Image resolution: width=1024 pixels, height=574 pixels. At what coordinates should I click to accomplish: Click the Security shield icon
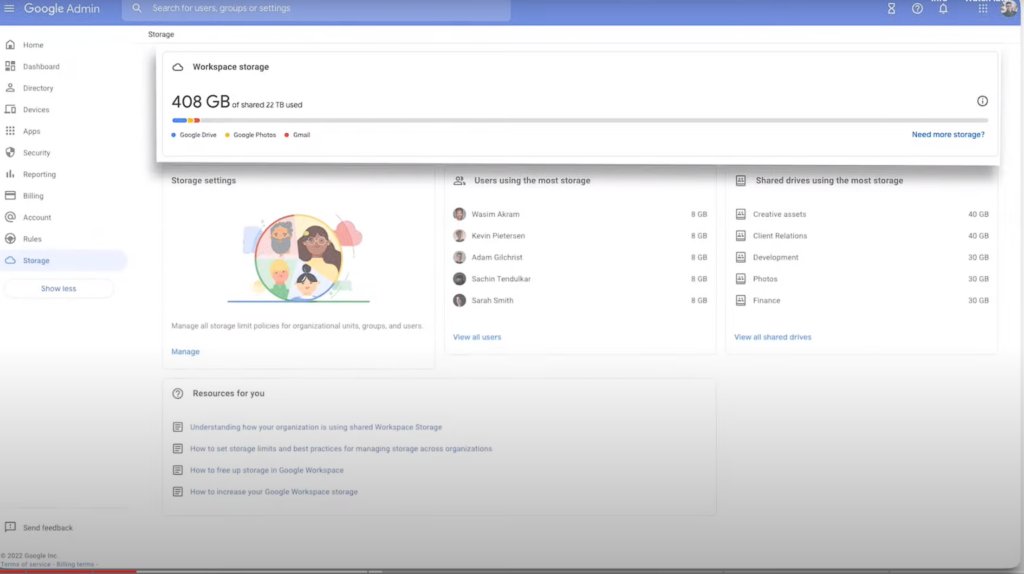click(x=10, y=153)
